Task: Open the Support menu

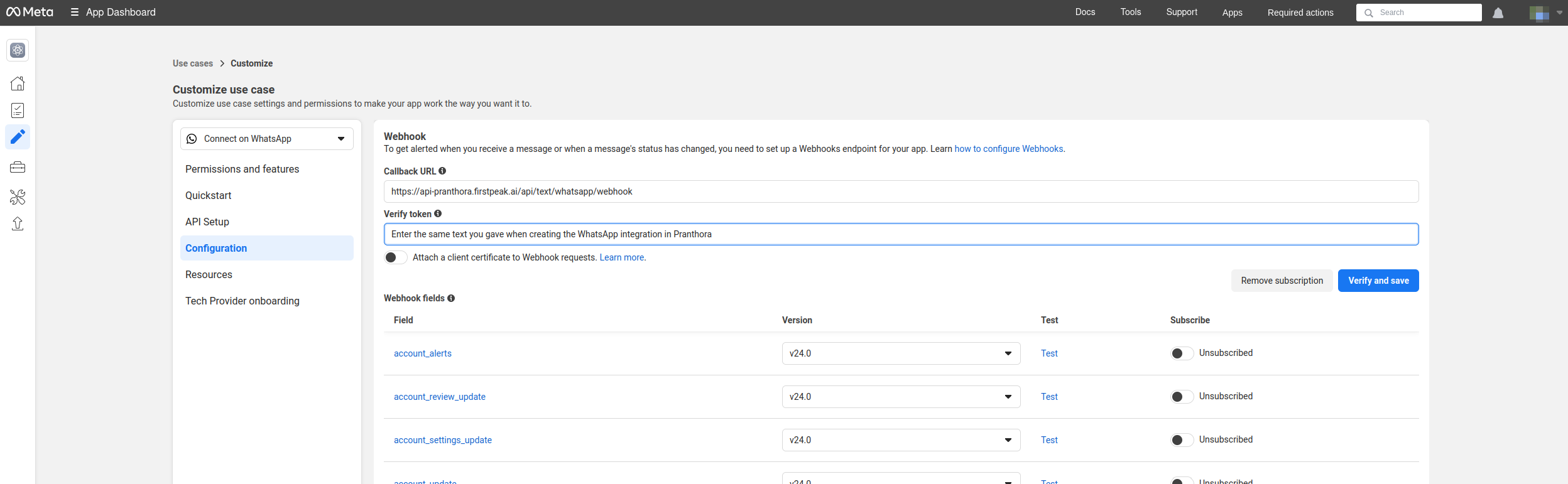Action: (1182, 12)
